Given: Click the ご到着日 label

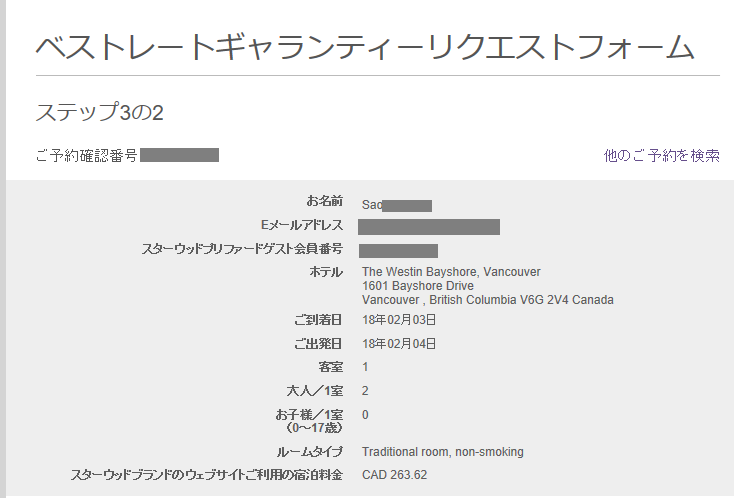Looking at the screenshot, I should 318,320.
